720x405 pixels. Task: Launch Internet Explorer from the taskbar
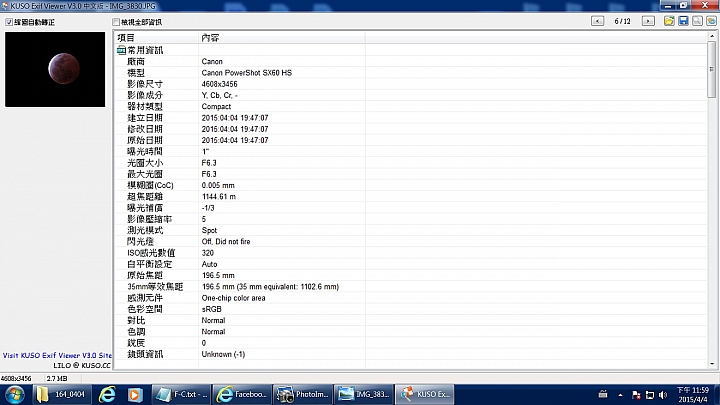click(107, 394)
